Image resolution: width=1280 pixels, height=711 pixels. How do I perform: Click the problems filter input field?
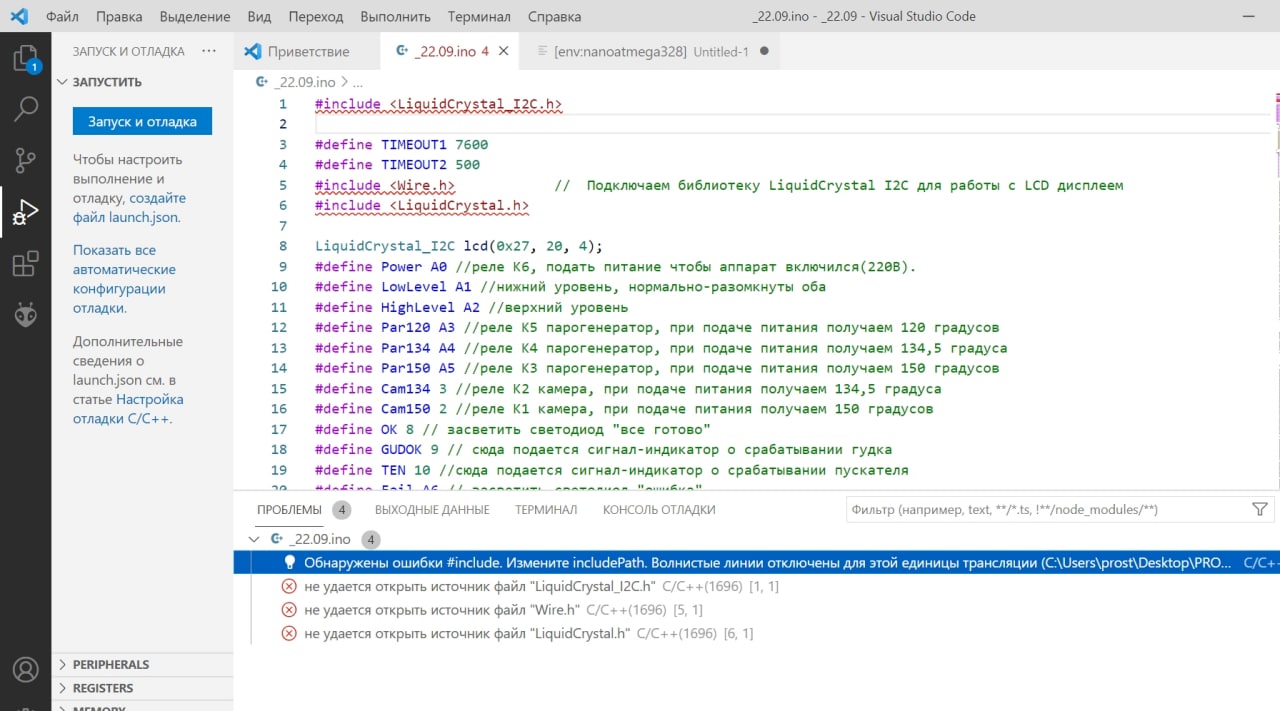[x=1046, y=510]
